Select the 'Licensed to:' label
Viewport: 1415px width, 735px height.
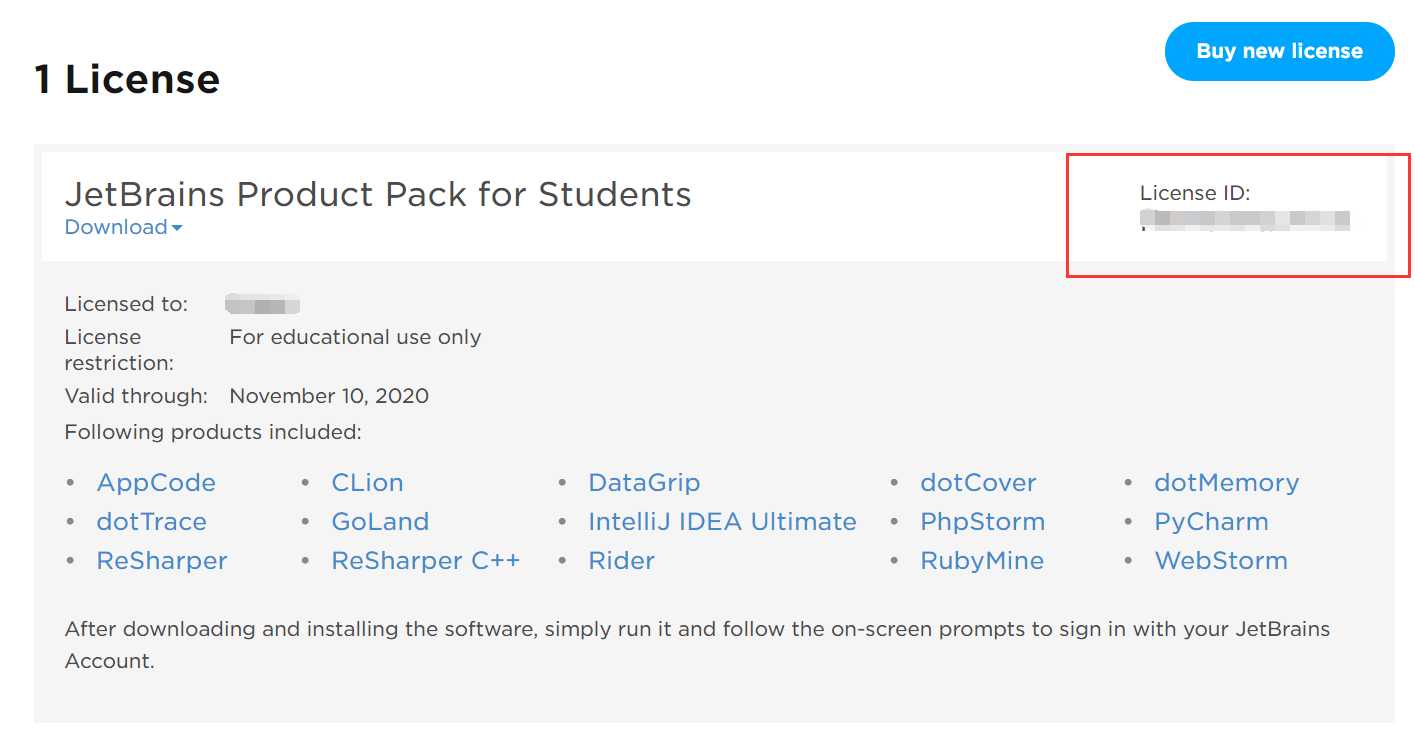[126, 304]
